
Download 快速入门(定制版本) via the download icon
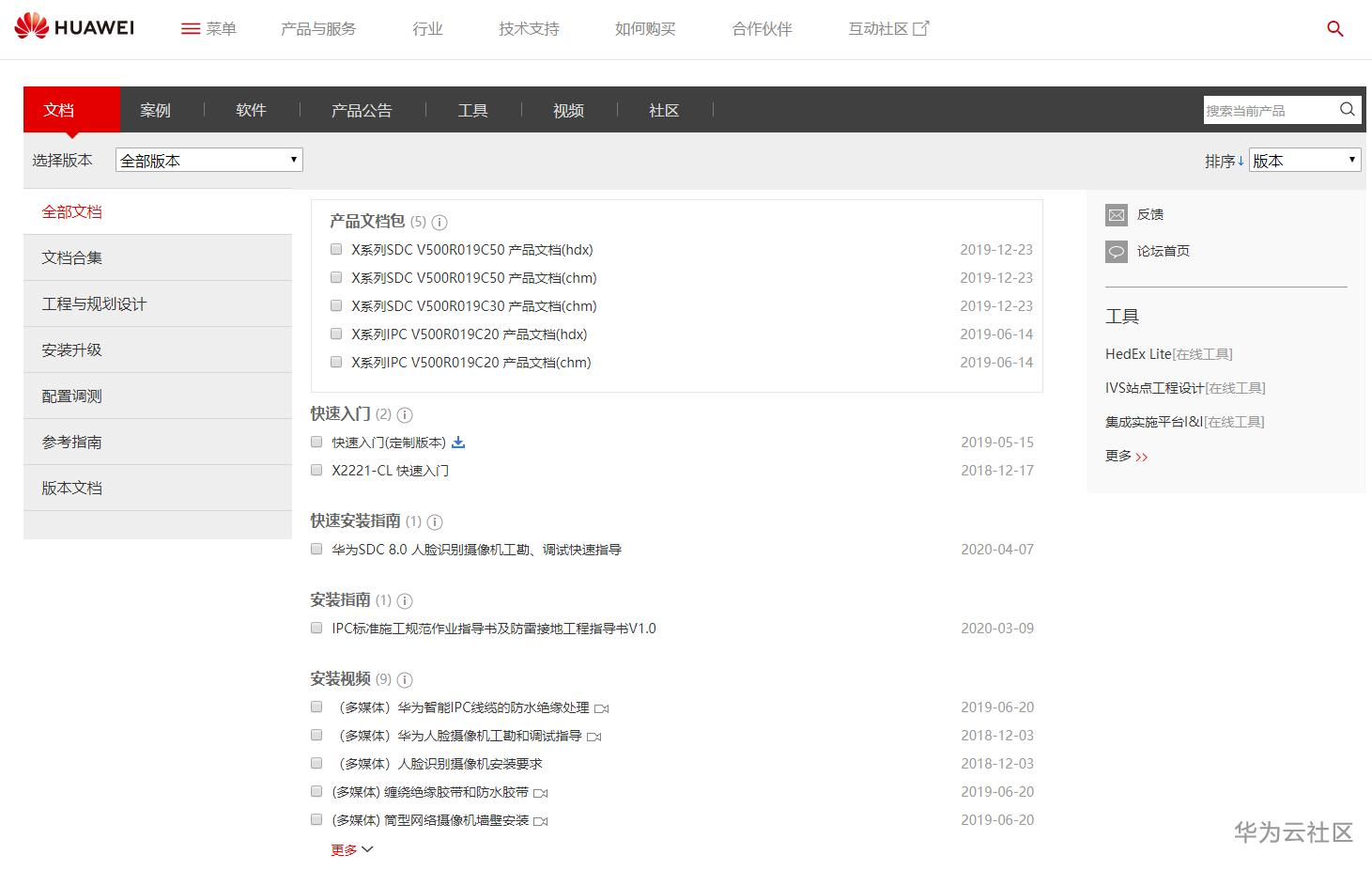(x=458, y=443)
